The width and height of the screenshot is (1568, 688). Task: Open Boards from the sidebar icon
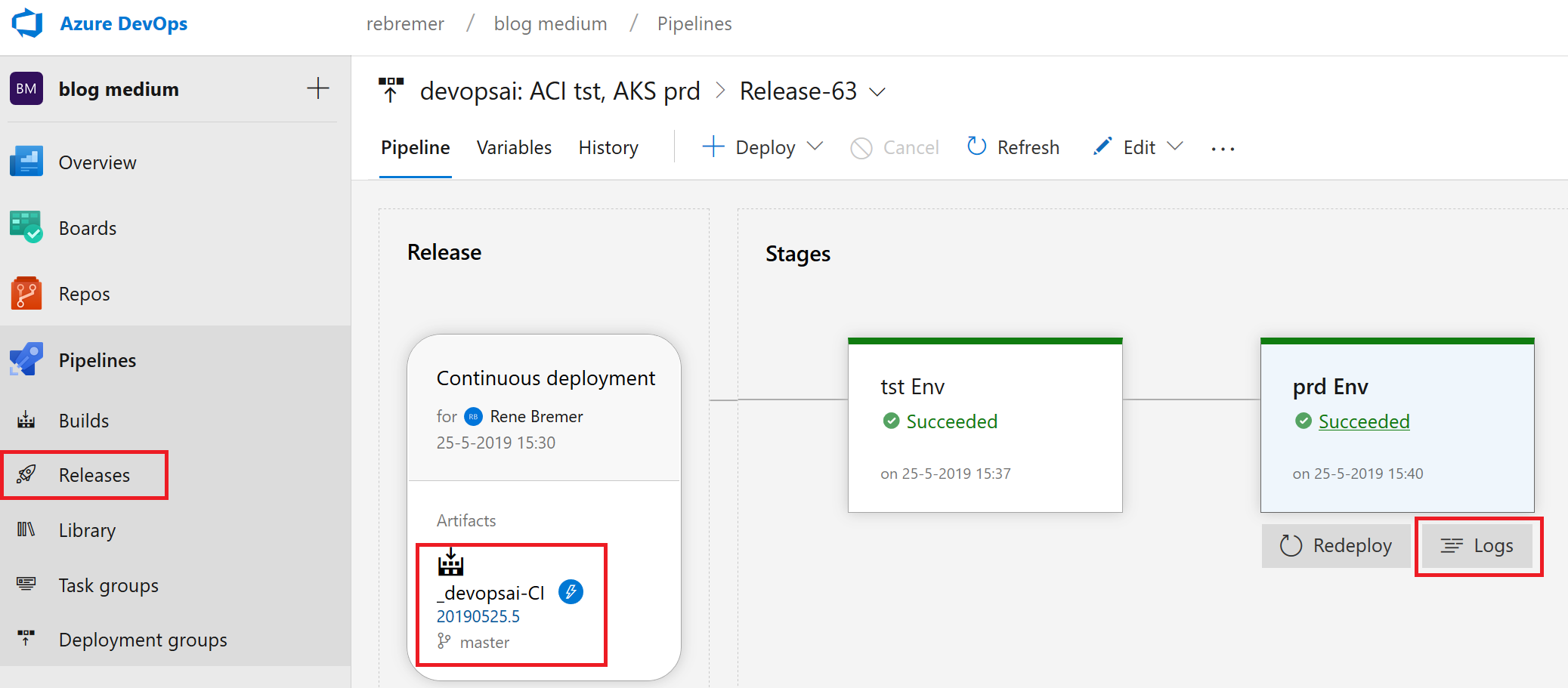pos(26,227)
